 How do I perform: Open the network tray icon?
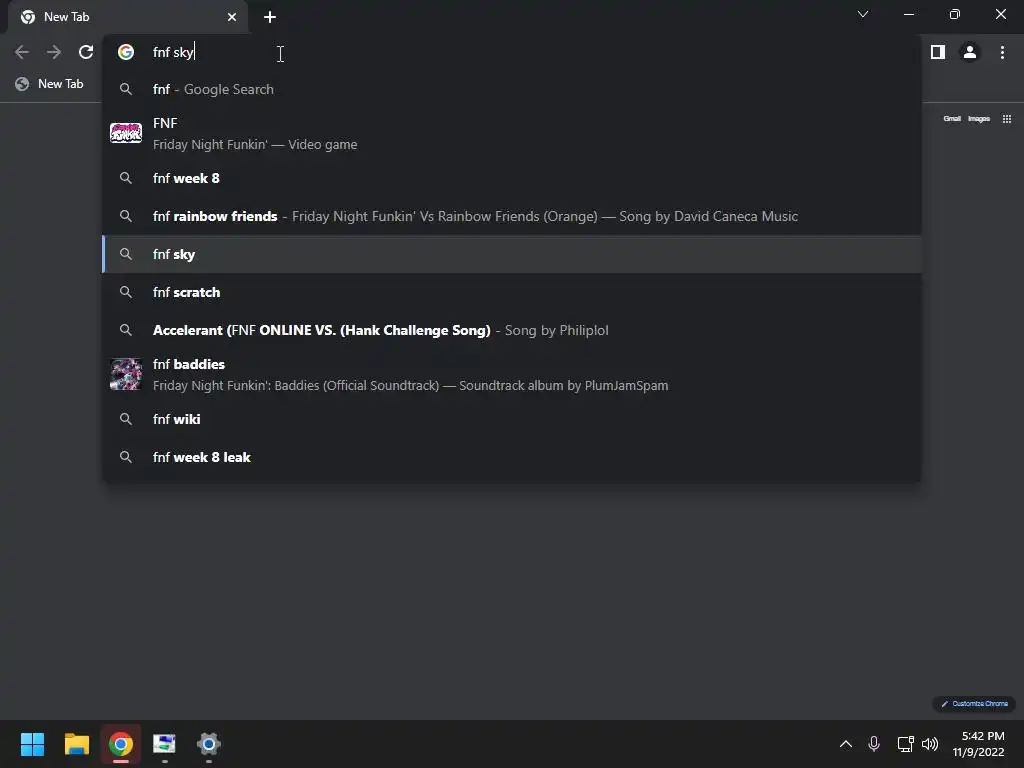[905, 744]
